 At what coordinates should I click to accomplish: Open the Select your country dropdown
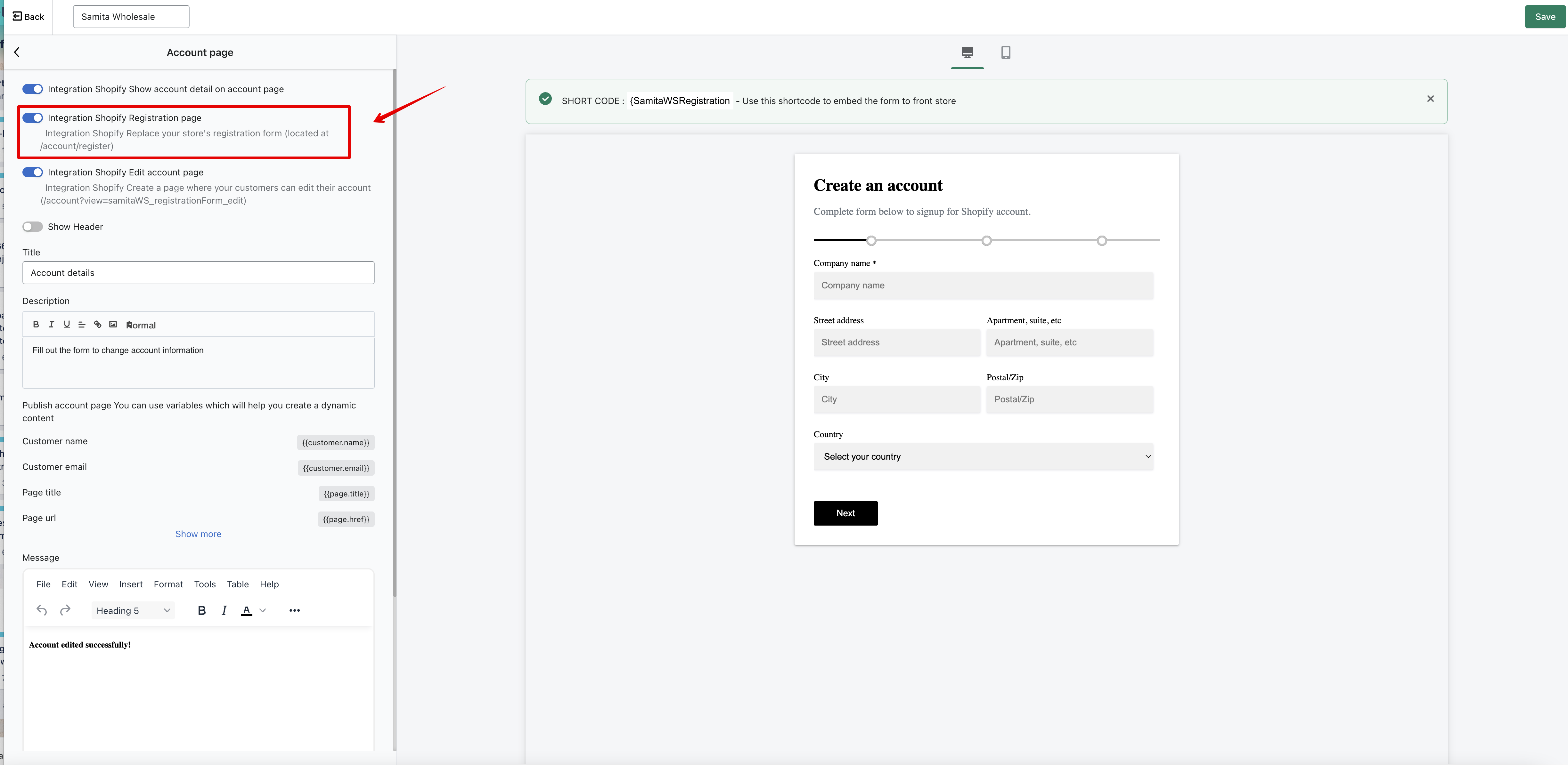point(983,456)
